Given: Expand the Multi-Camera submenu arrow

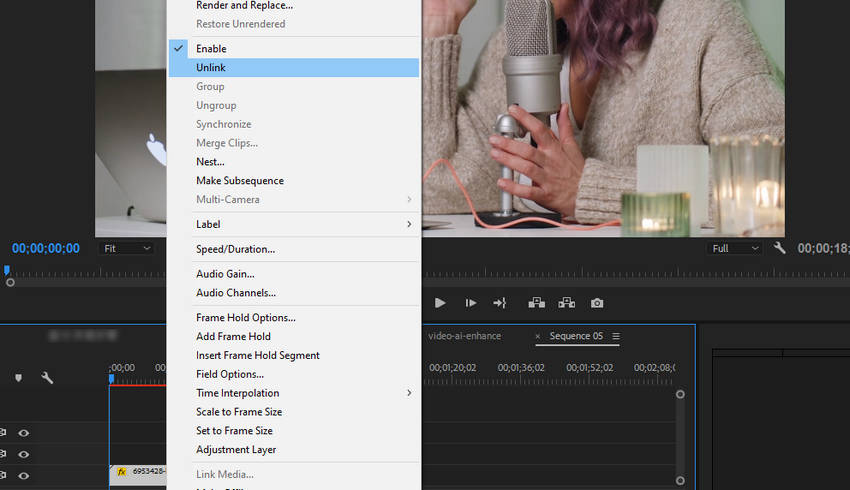Looking at the screenshot, I should [x=409, y=199].
